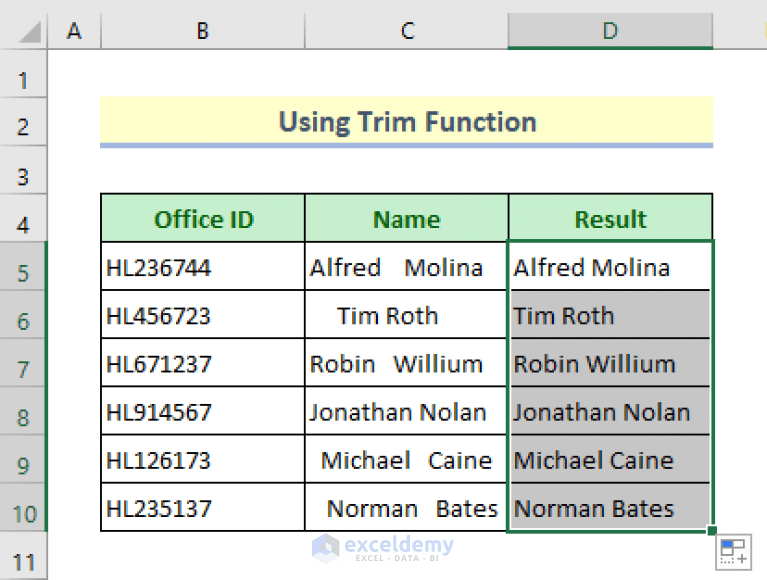Select row 7 header
767x580 pixels.
23,363
